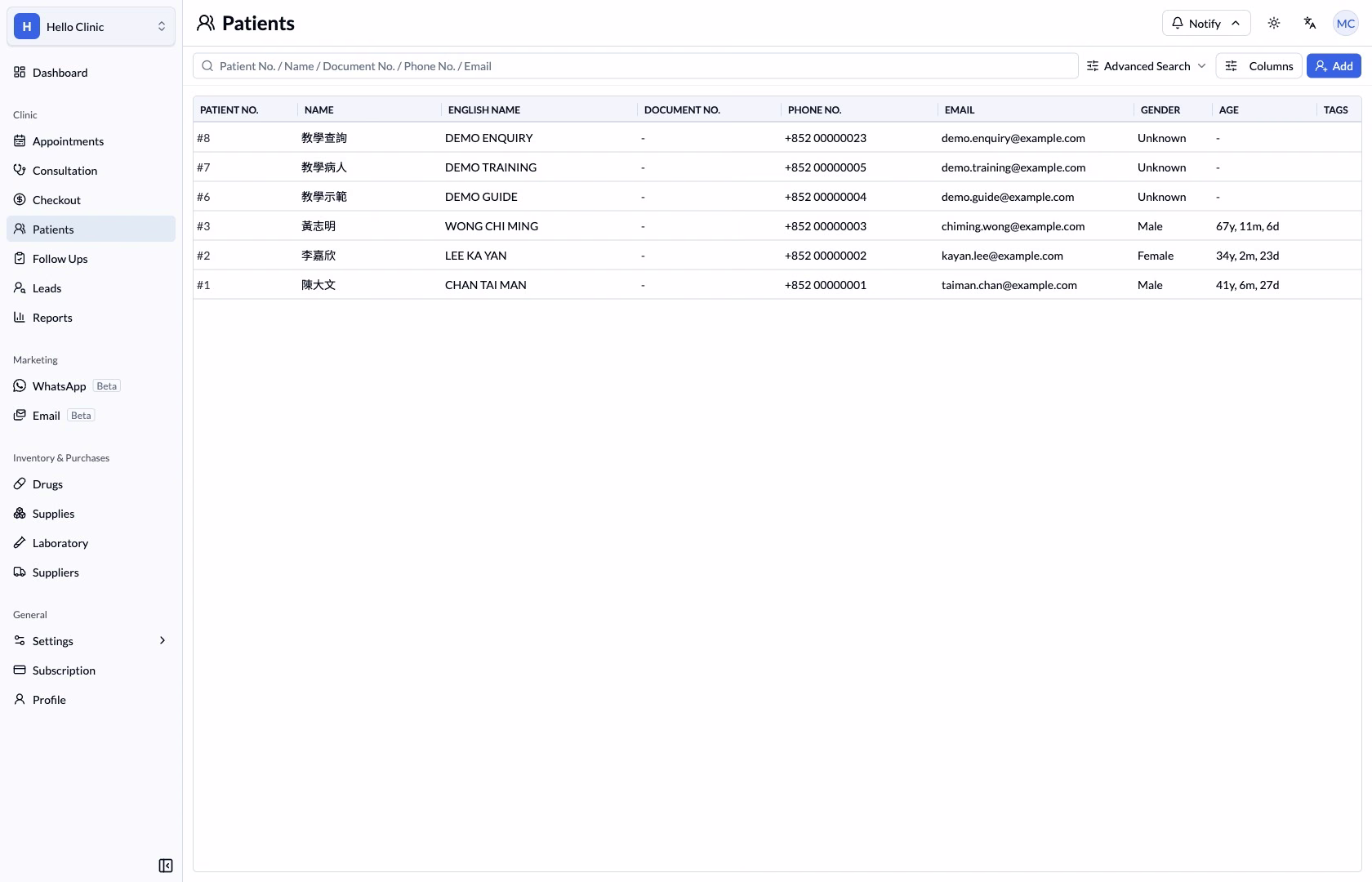Screen dimensions: 1372x882
Task: Open WONG CHI MING patient record
Action: [x=777, y=225]
